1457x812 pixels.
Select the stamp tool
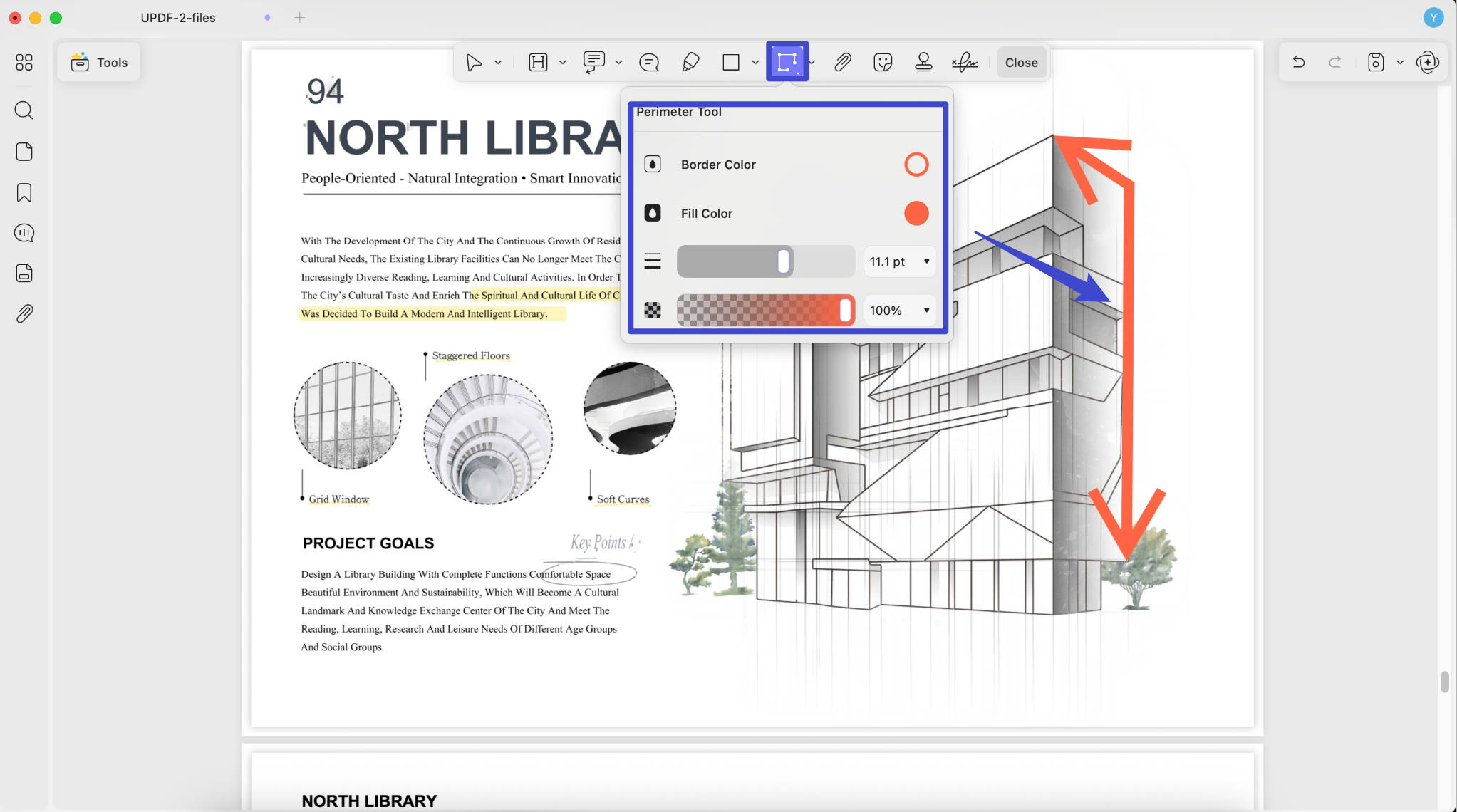pos(923,63)
